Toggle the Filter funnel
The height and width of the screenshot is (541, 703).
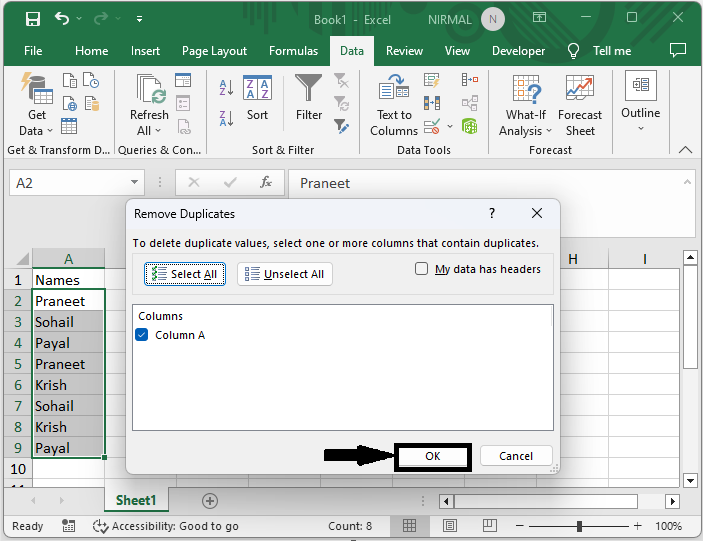click(x=308, y=97)
